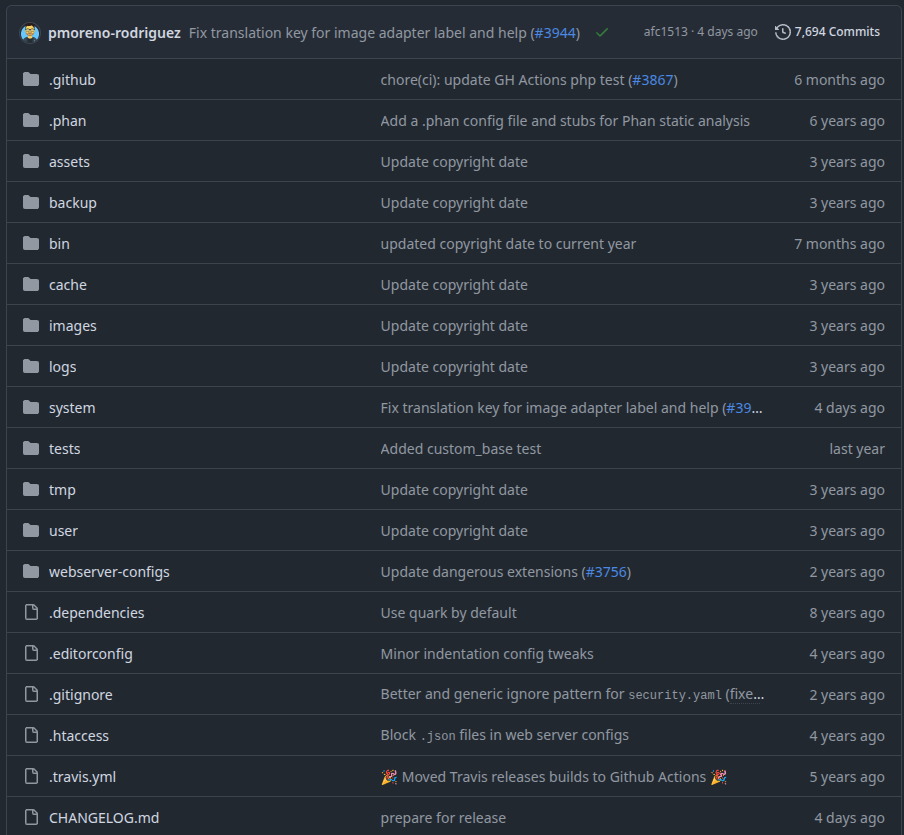Open the tests directory

point(64,449)
